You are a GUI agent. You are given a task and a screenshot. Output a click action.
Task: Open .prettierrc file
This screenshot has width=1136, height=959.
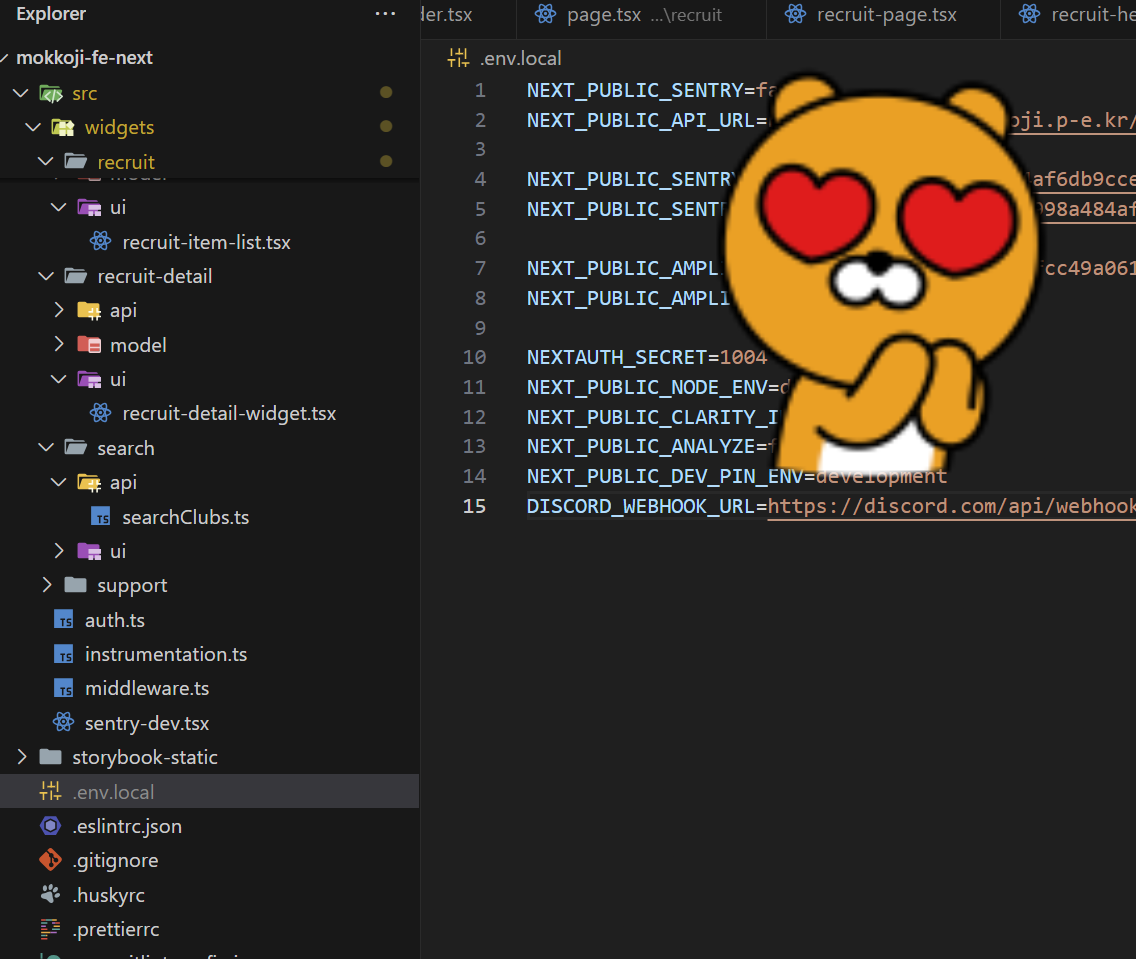coord(116,929)
